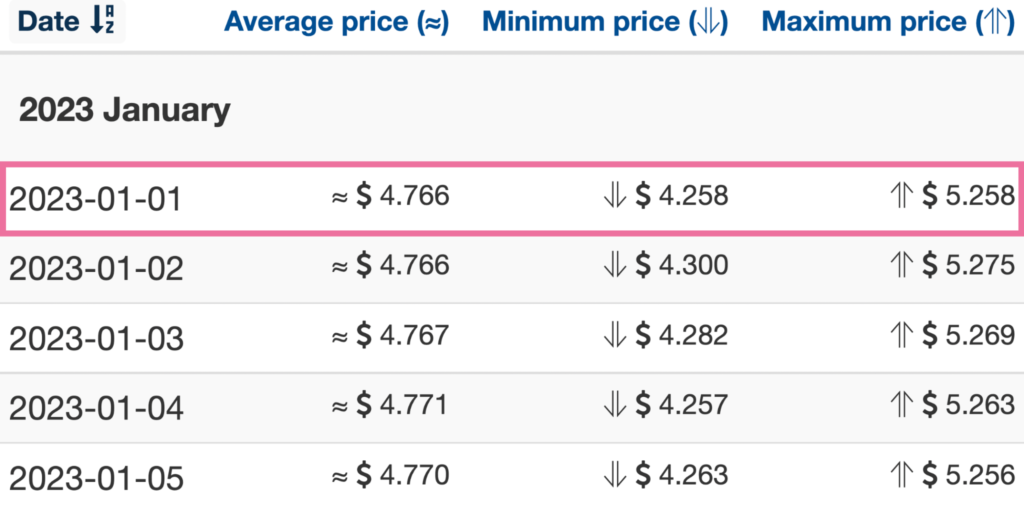Click the down arrow icon beside $4.300

point(615,265)
